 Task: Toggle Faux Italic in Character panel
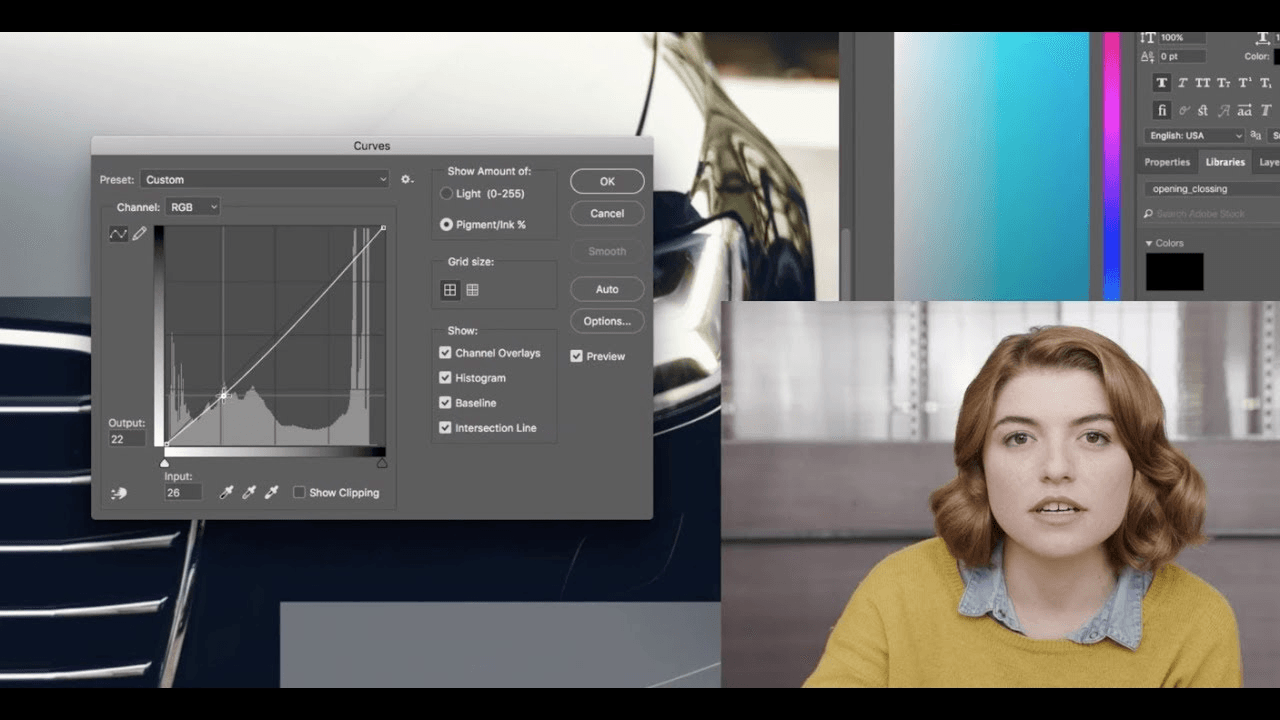pyautogui.click(x=1183, y=83)
